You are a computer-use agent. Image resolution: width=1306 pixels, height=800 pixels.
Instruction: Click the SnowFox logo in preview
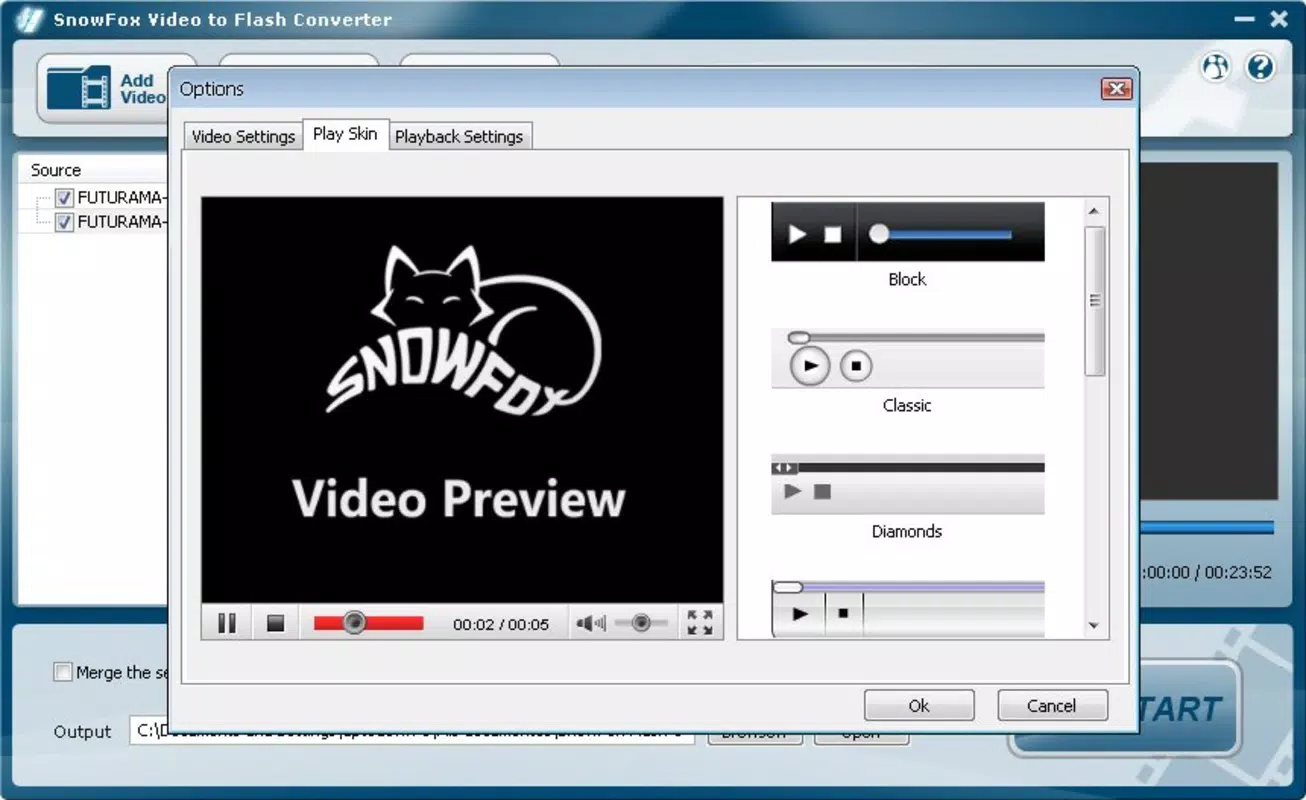tap(463, 331)
